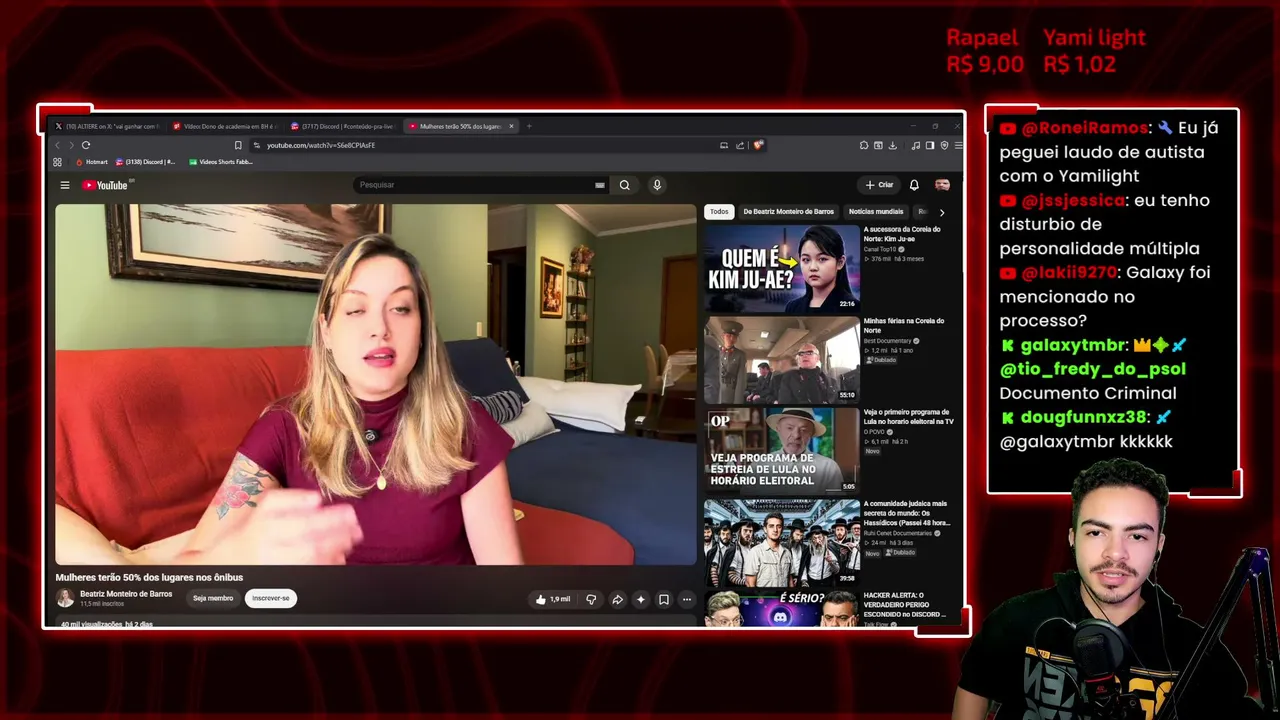Open the browser apps grid icon
Image resolution: width=1280 pixels, height=720 pixels.
tap(57, 162)
